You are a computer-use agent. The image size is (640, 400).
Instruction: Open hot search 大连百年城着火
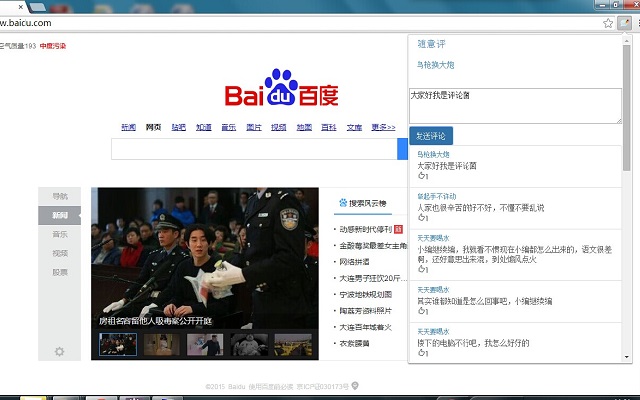point(366,327)
